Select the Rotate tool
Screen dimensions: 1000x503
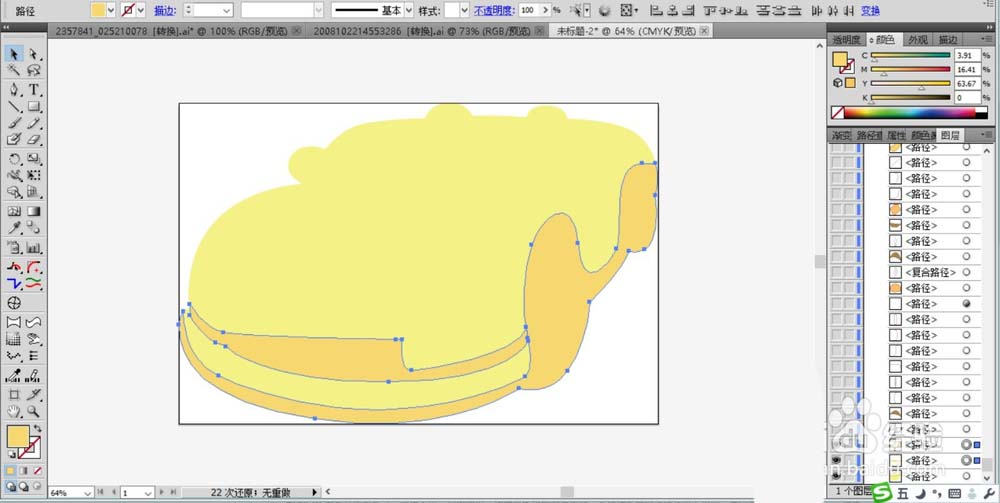(14, 159)
